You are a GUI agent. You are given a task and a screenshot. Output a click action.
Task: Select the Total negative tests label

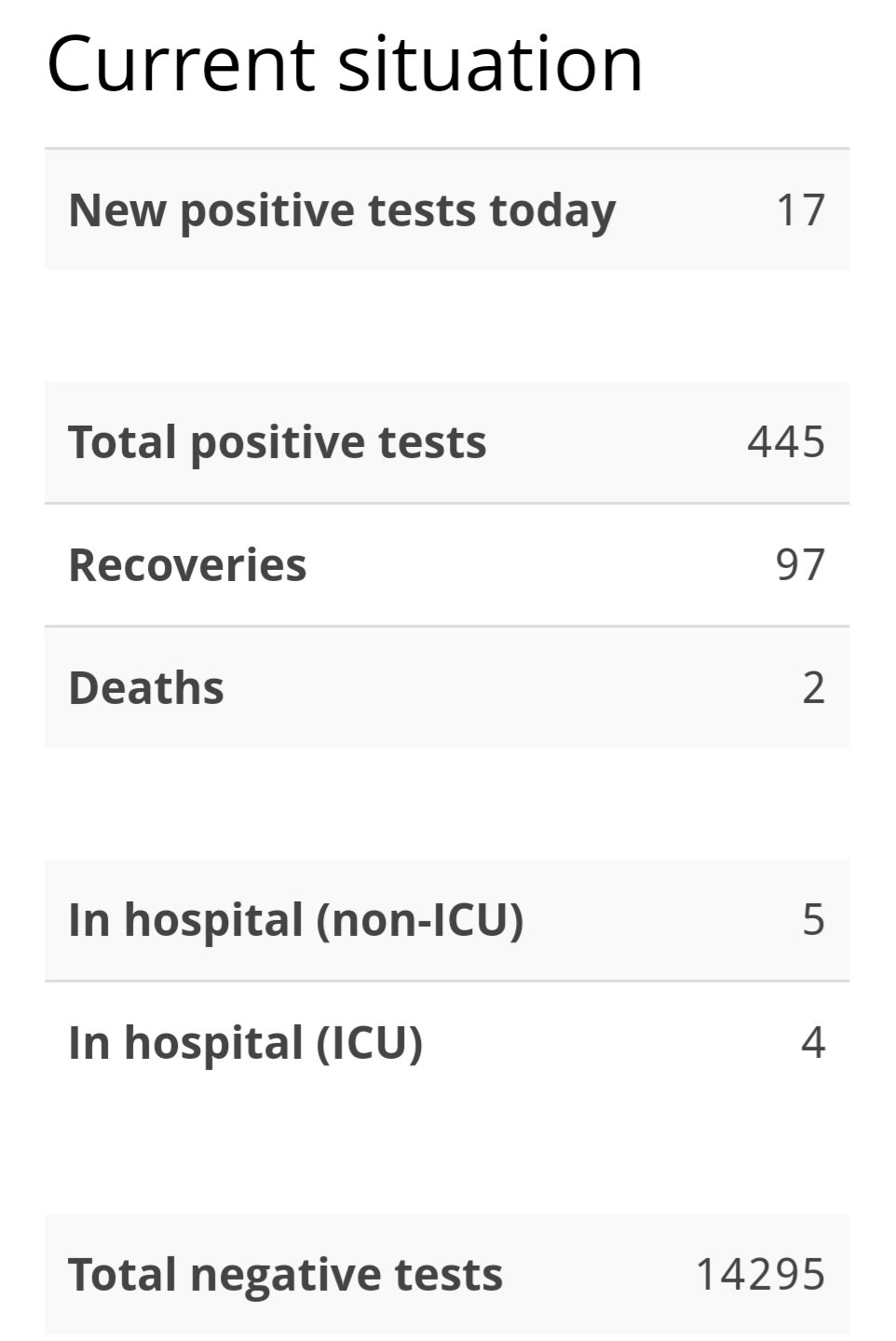(285, 1275)
